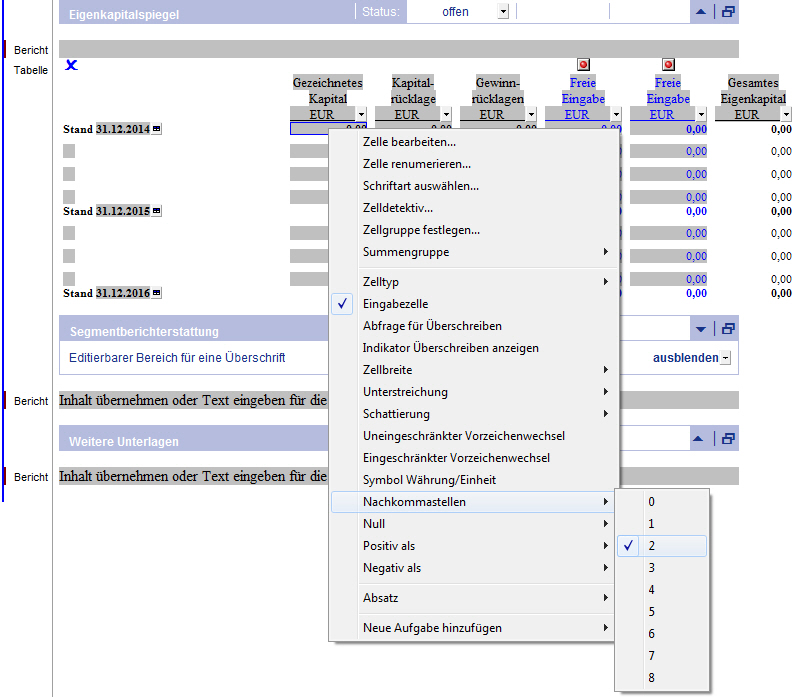This screenshot has width=797, height=697.
Task: Click the second Freie Eingabe column header
Action: pyautogui.click(x=668, y=90)
